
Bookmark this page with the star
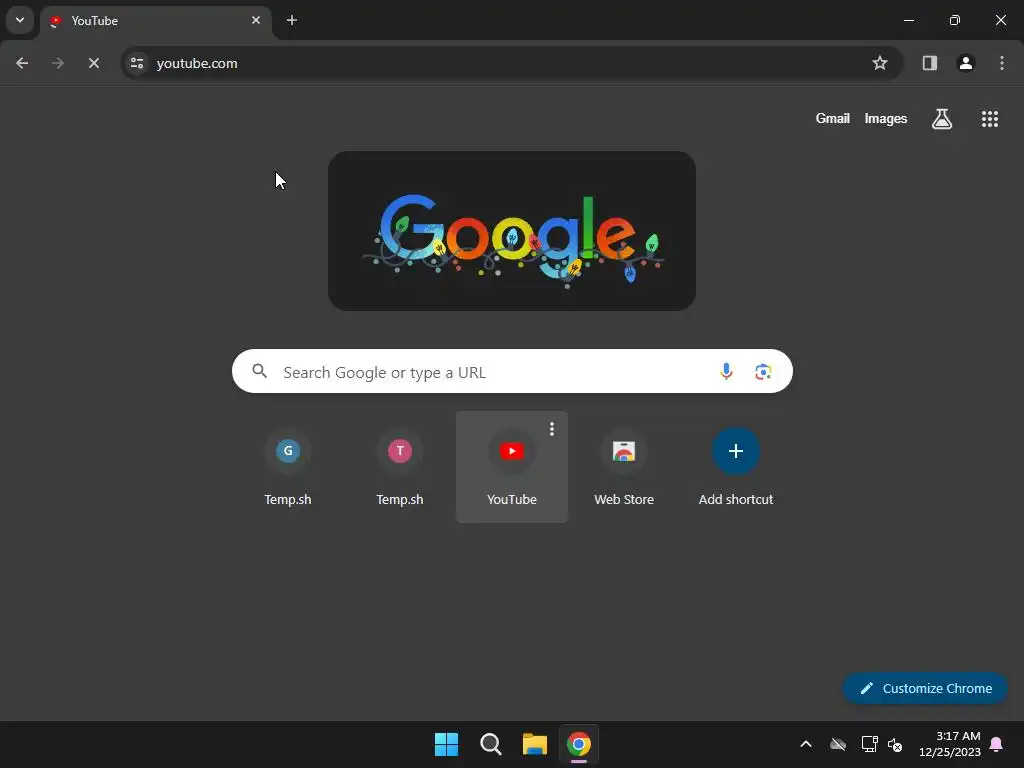pos(880,63)
